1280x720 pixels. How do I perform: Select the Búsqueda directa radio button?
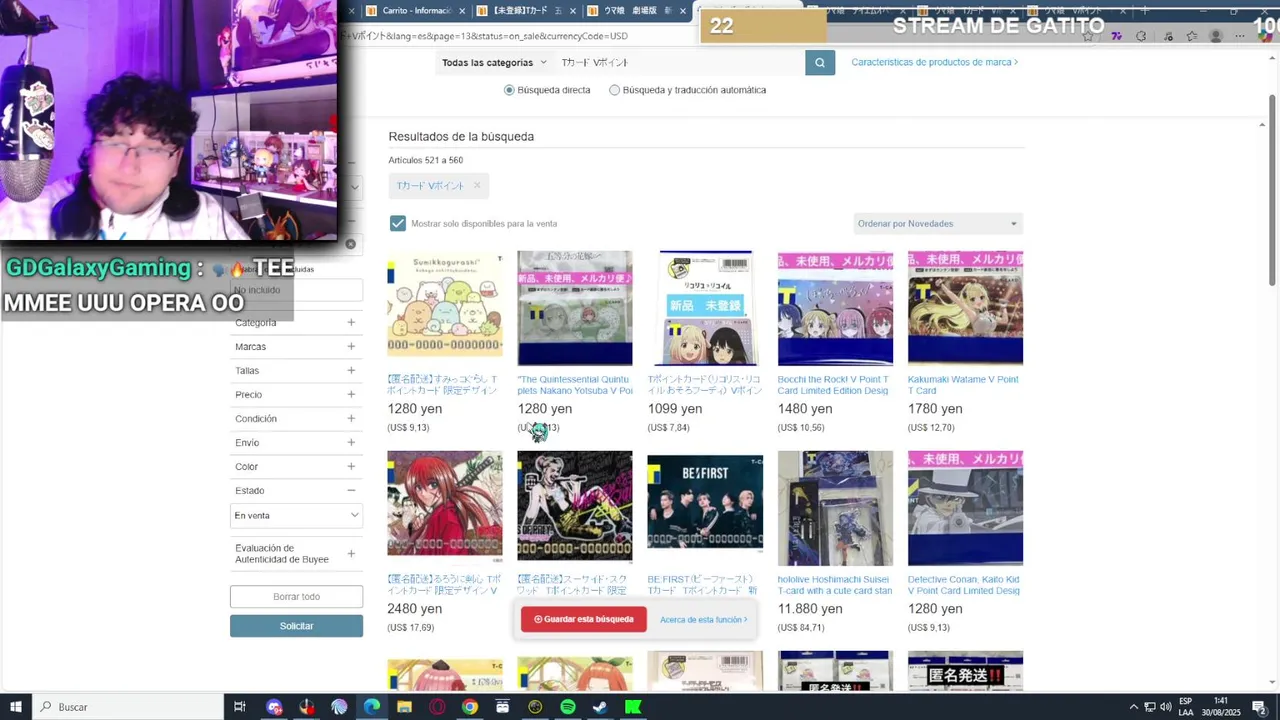click(x=509, y=90)
